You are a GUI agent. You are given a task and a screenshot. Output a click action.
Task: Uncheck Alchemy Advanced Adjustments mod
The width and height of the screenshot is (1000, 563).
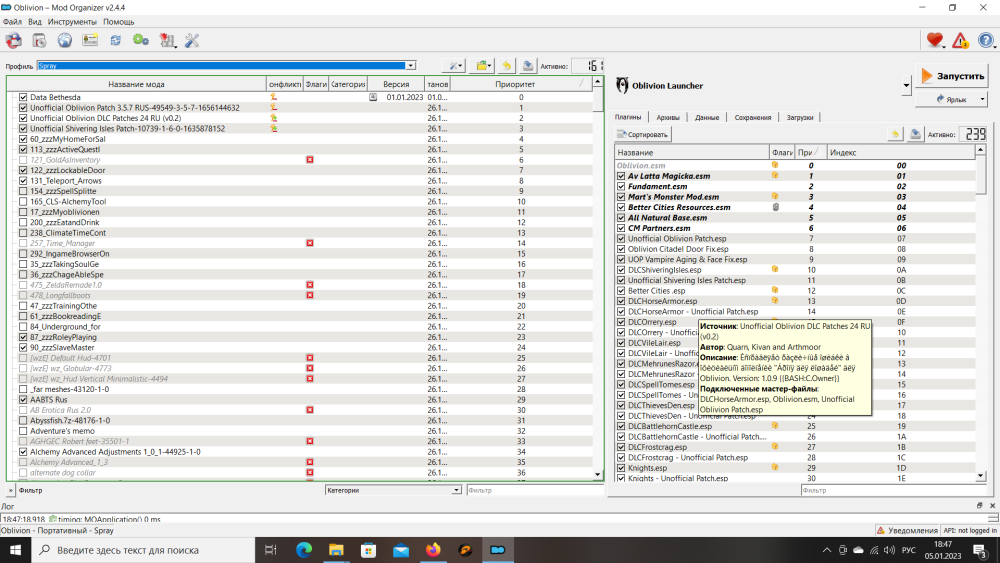click(x=23, y=452)
